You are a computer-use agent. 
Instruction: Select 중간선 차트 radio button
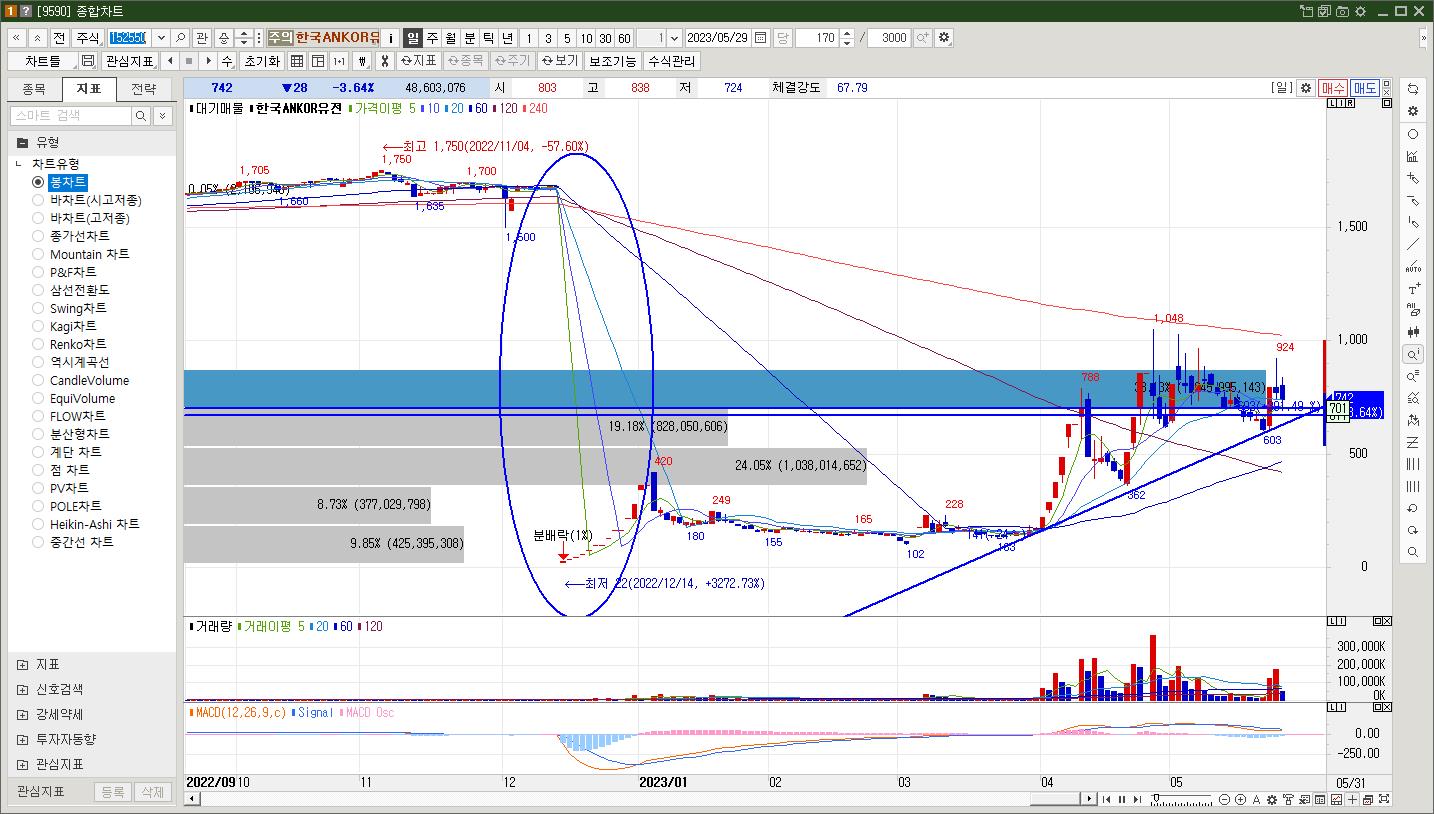coord(38,542)
